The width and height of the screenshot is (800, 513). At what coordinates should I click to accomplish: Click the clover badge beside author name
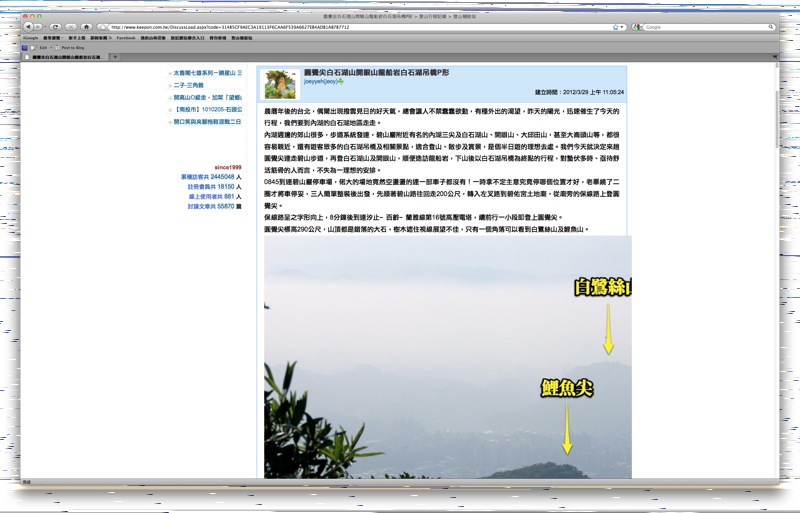point(340,81)
